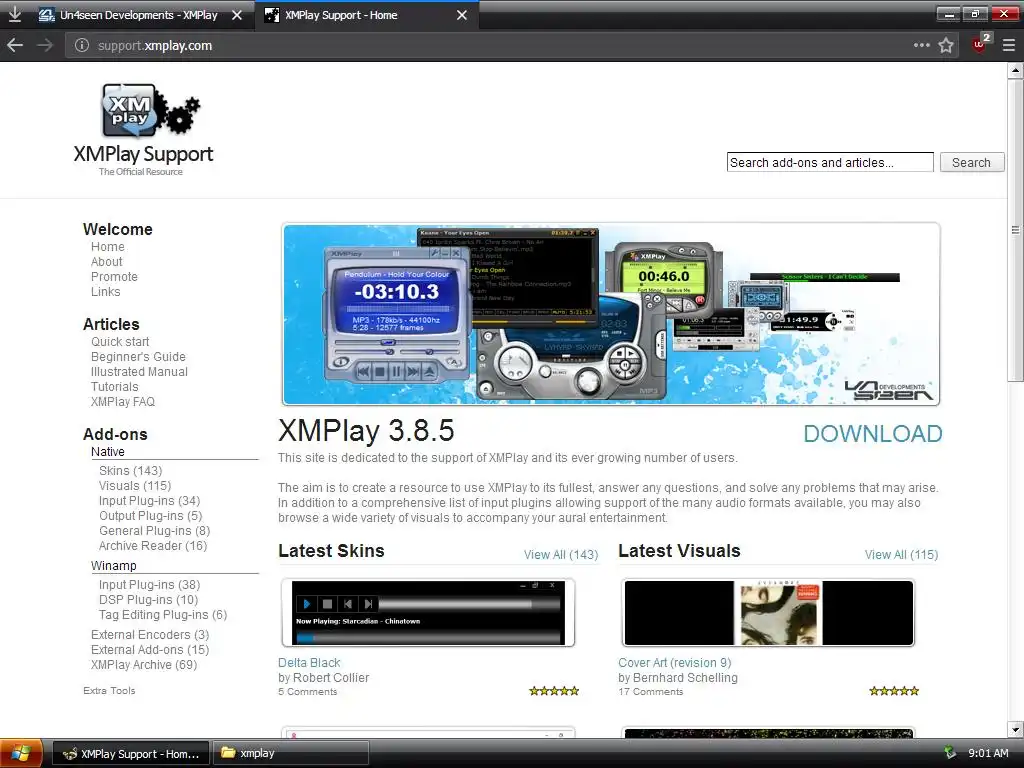Open the Windows Start button
This screenshot has width=1024, height=768.
tap(21, 753)
